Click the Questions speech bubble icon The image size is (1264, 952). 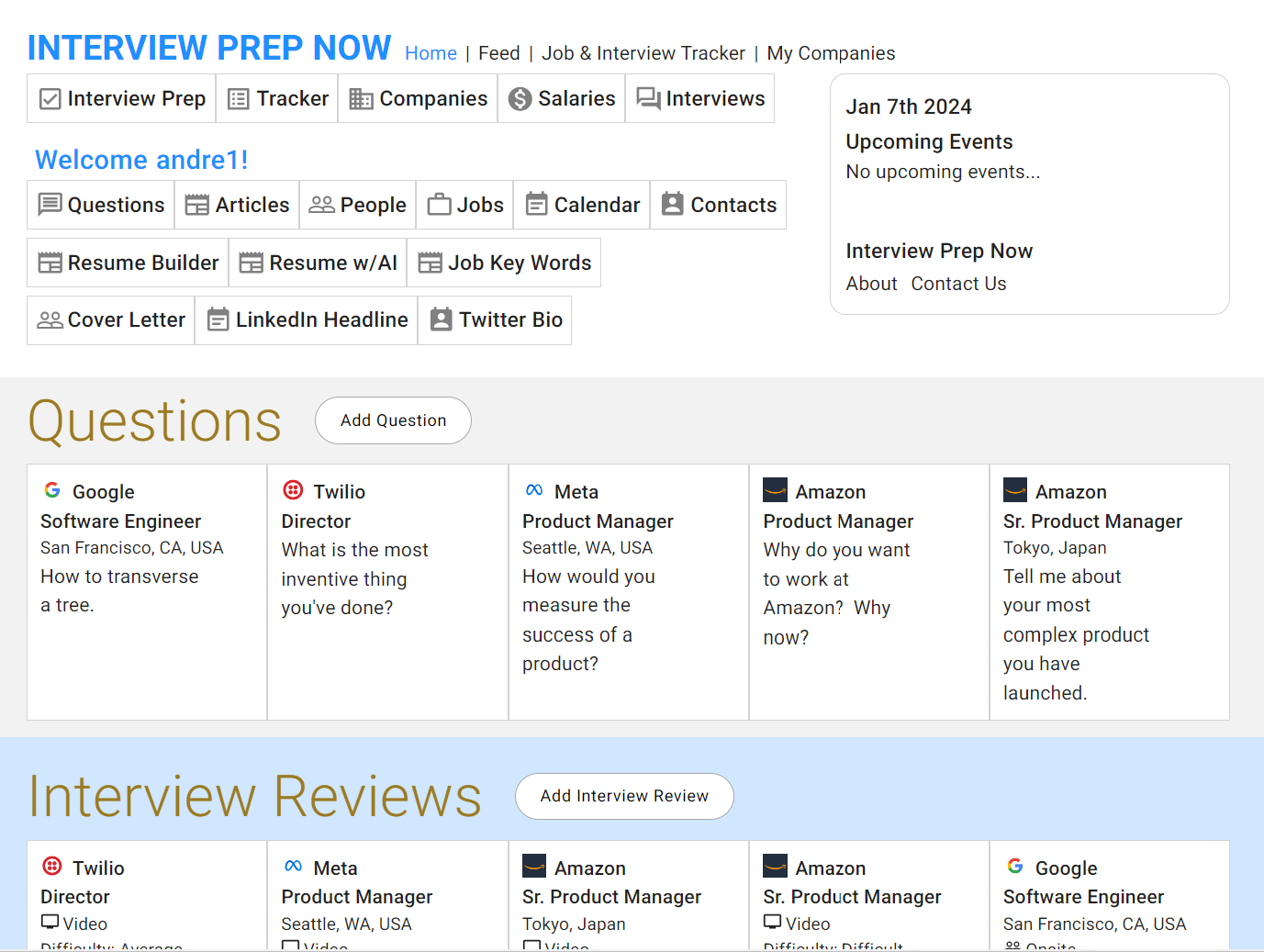[50, 205]
